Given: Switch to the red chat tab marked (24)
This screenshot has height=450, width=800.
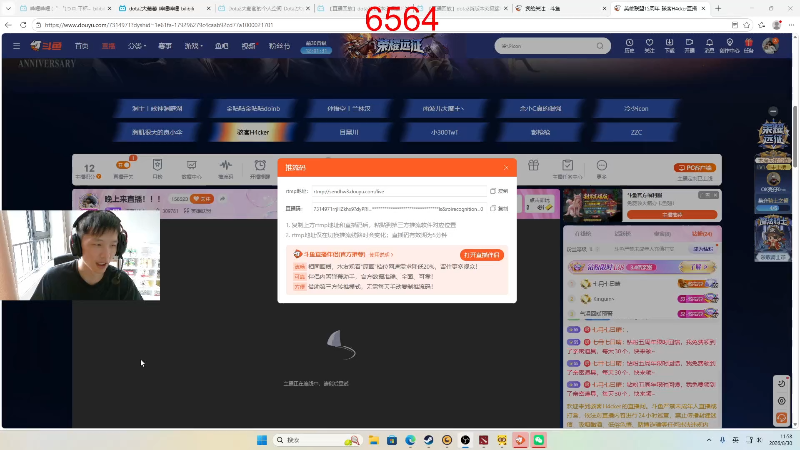Looking at the screenshot, I should click(x=702, y=234).
